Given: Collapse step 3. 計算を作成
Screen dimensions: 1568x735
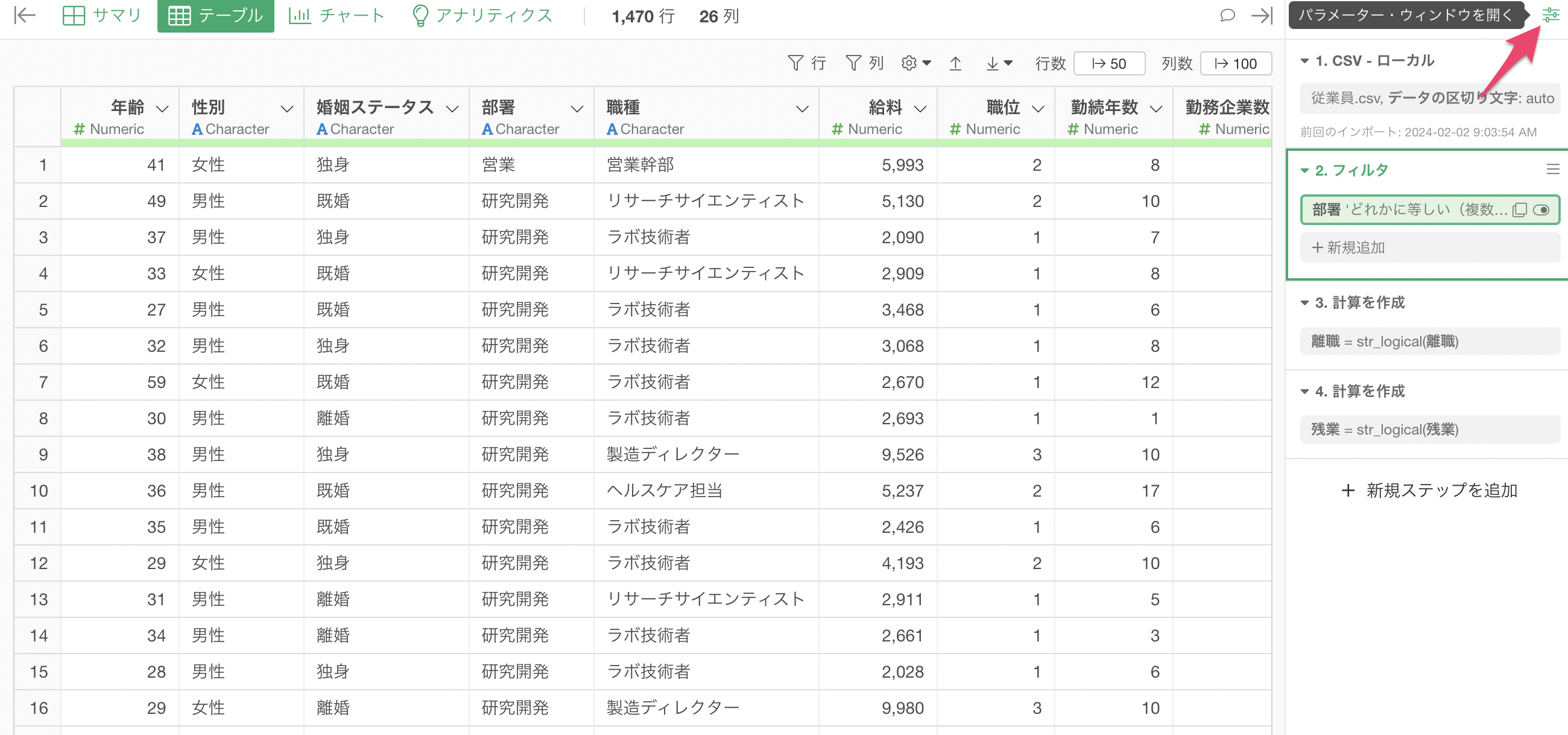Looking at the screenshot, I should tap(1304, 303).
